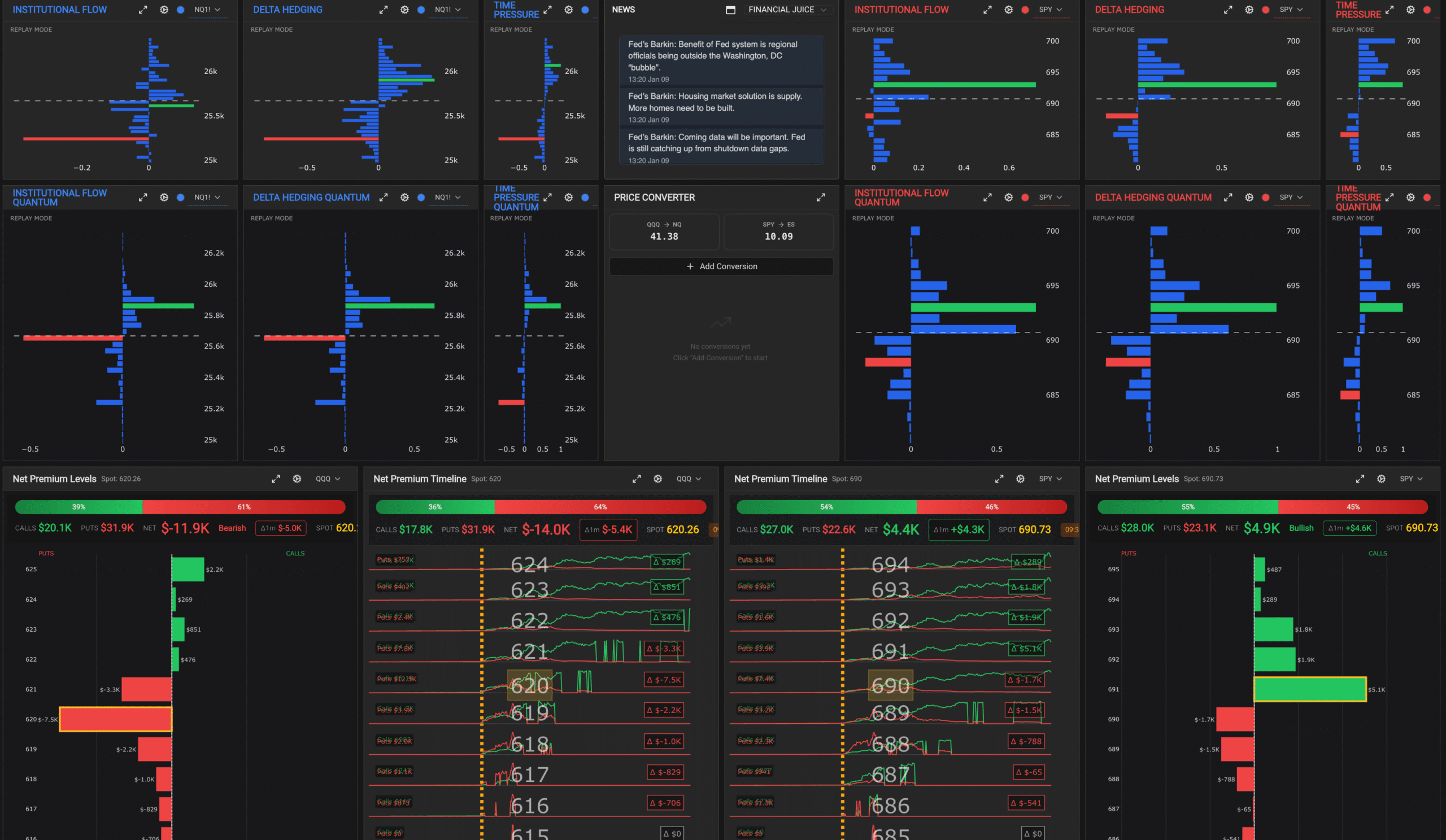Open QQQ dropdown in Net Premium Timeline
The image size is (1446, 840).
coord(689,479)
